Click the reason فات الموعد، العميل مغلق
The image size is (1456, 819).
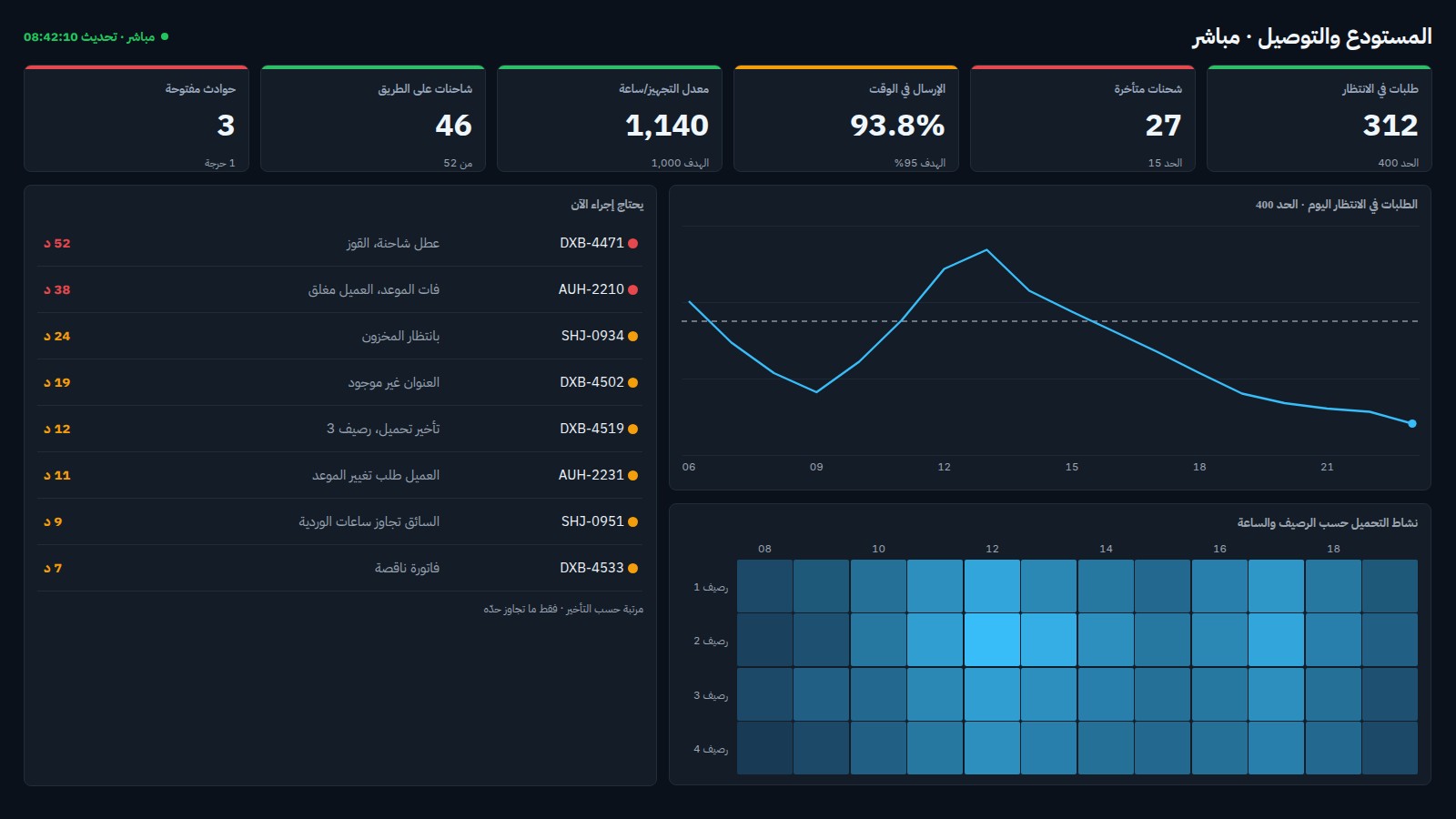(374, 289)
